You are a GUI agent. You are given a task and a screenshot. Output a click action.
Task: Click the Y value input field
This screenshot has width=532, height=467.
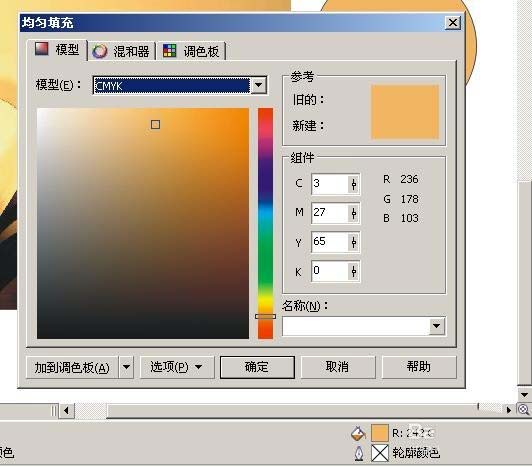point(330,242)
